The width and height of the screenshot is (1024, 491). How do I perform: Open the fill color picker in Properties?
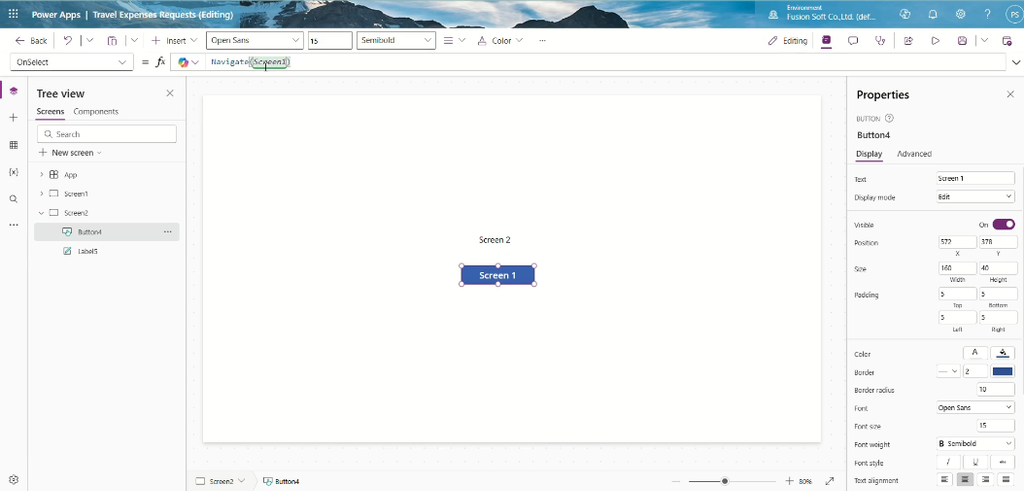coord(1003,353)
